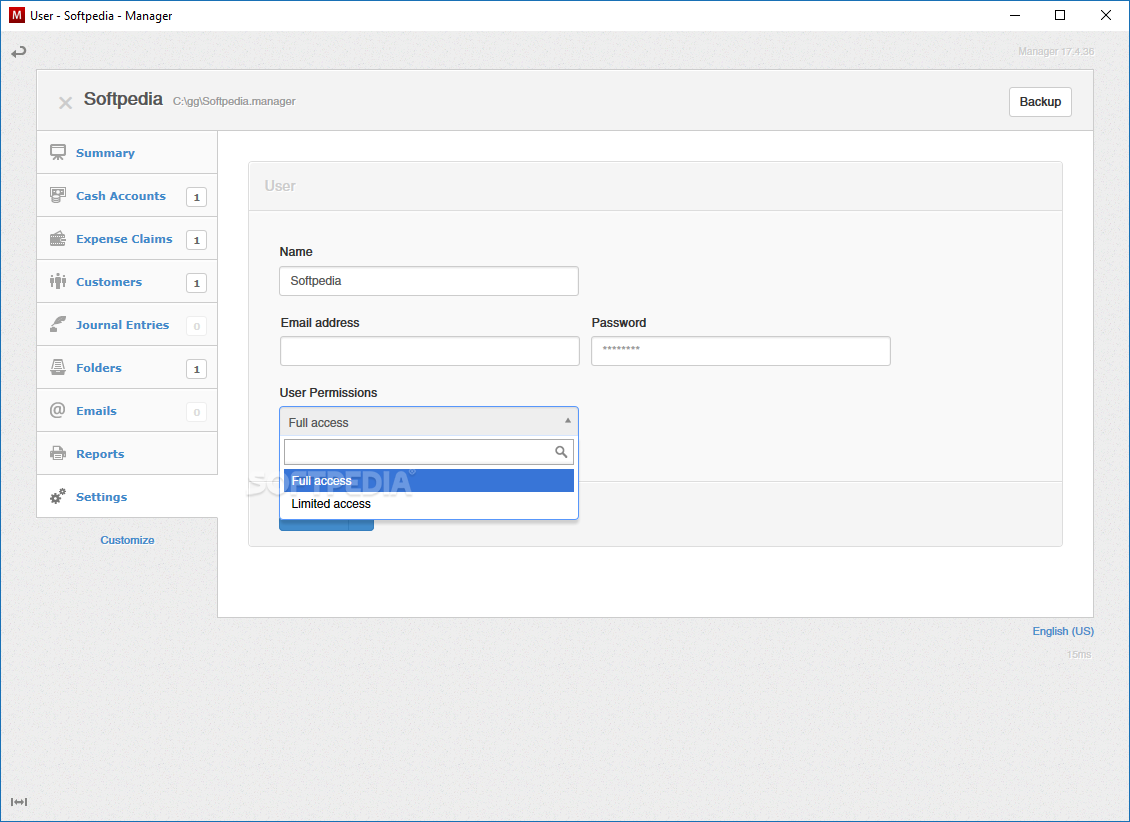Viewport: 1130px width, 822px height.
Task: Click the Folders tray icon
Action: click(58, 367)
